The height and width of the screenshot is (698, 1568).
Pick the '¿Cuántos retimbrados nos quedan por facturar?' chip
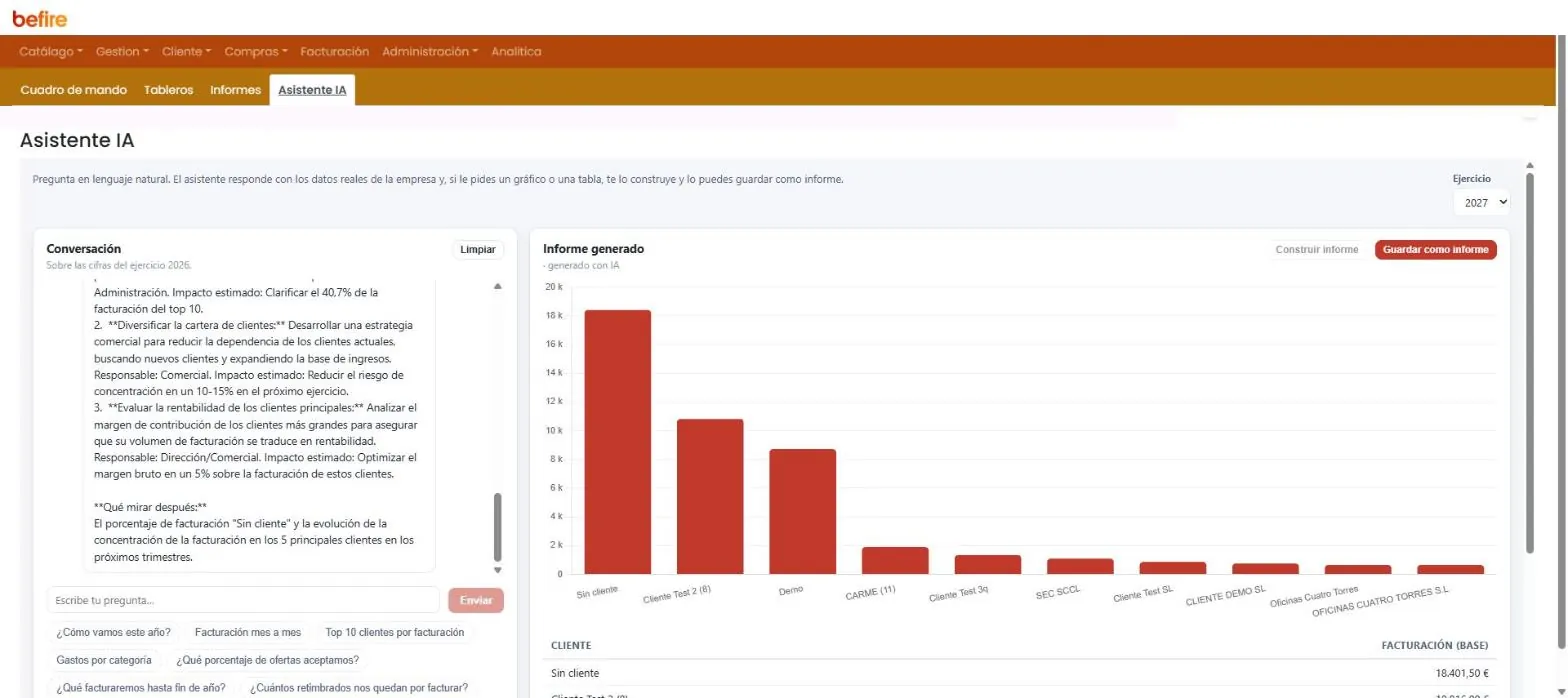tap(359, 688)
